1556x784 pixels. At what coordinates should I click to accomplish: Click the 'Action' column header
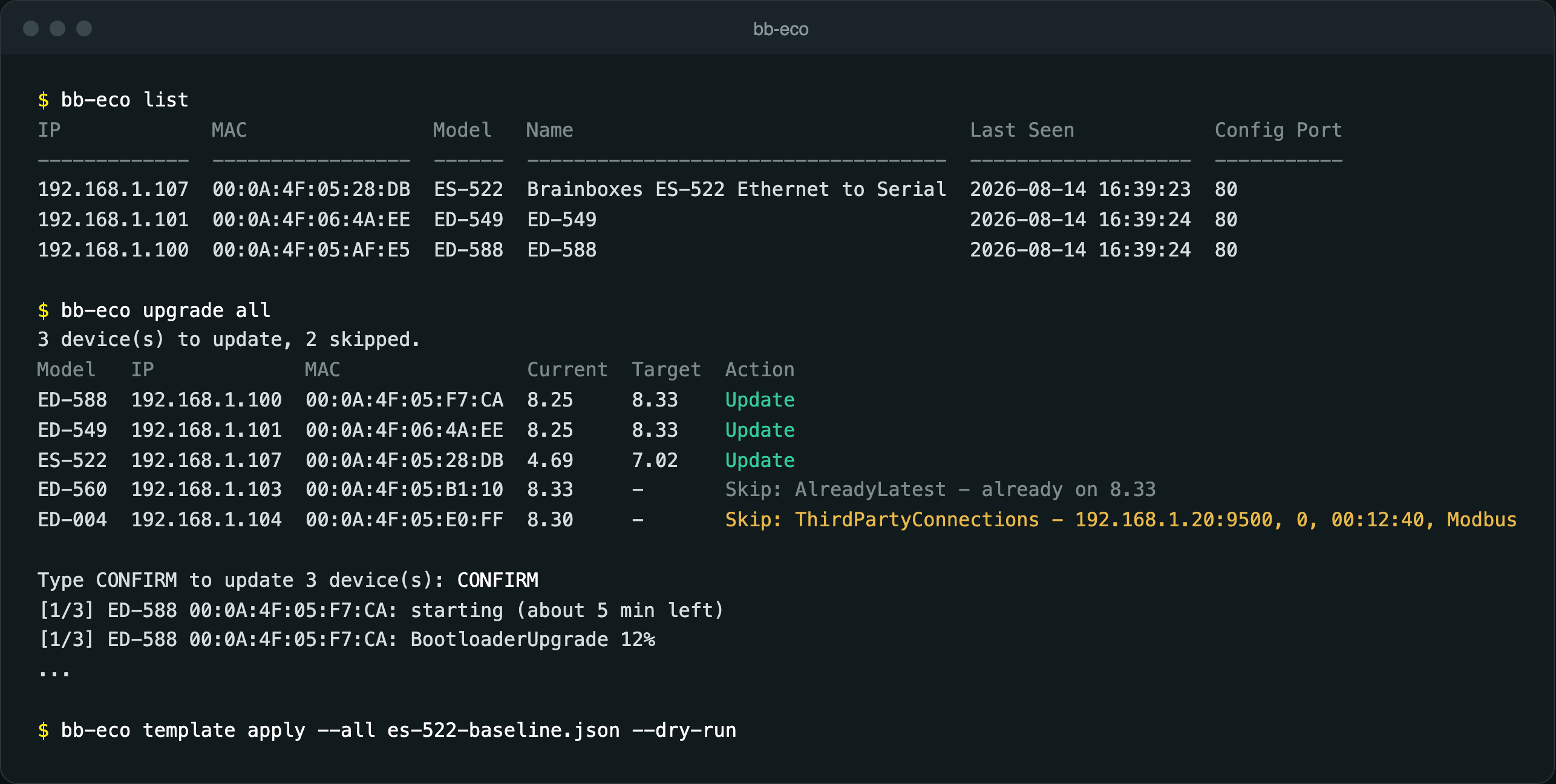760,370
